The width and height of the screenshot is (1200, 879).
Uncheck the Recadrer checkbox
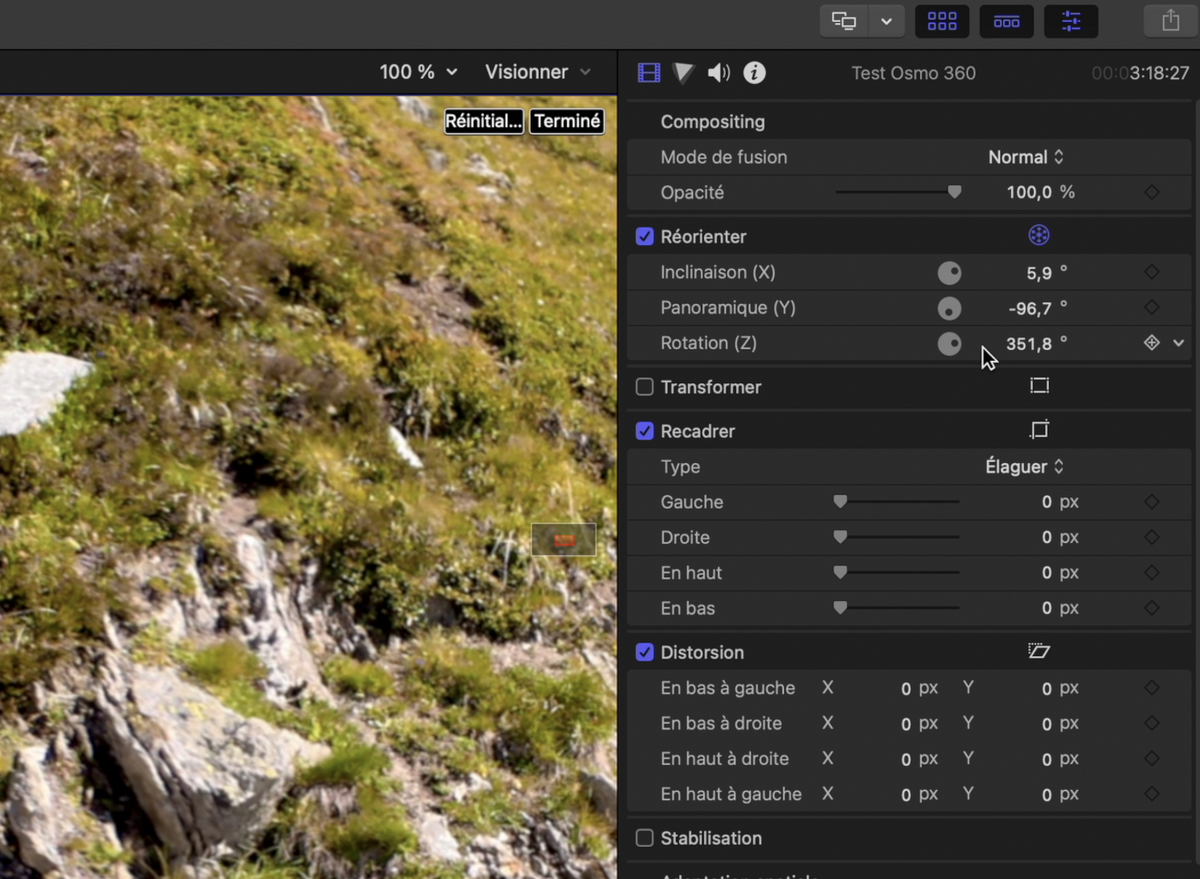click(x=645, y=432)
